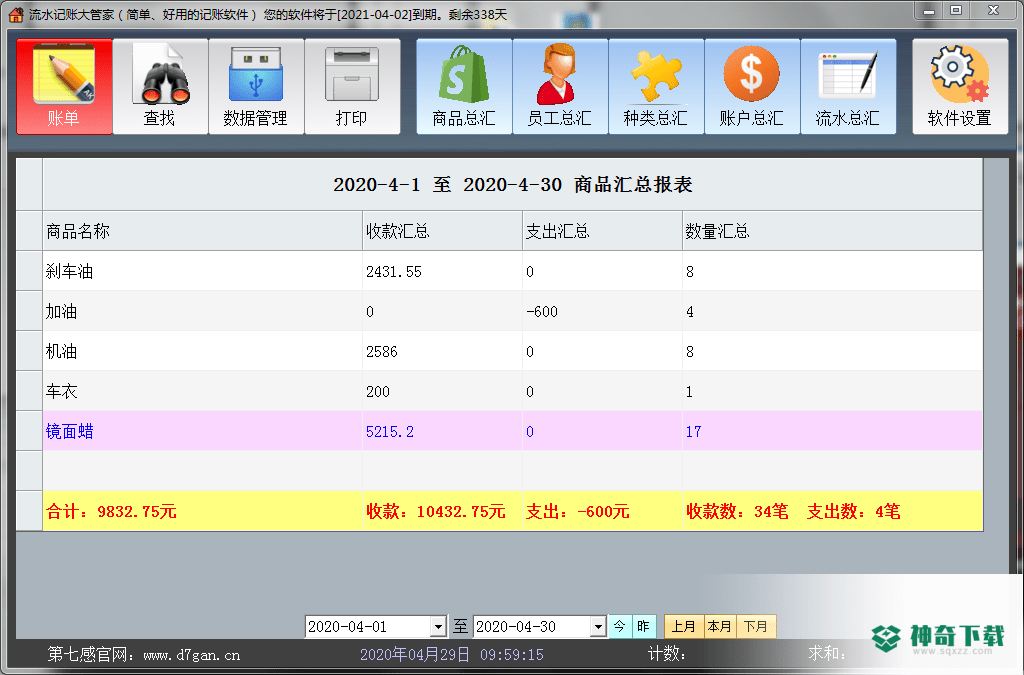Screen dimensions: 1024x675
Task: Select the 机油 product row
Action: tap(513, 351)
